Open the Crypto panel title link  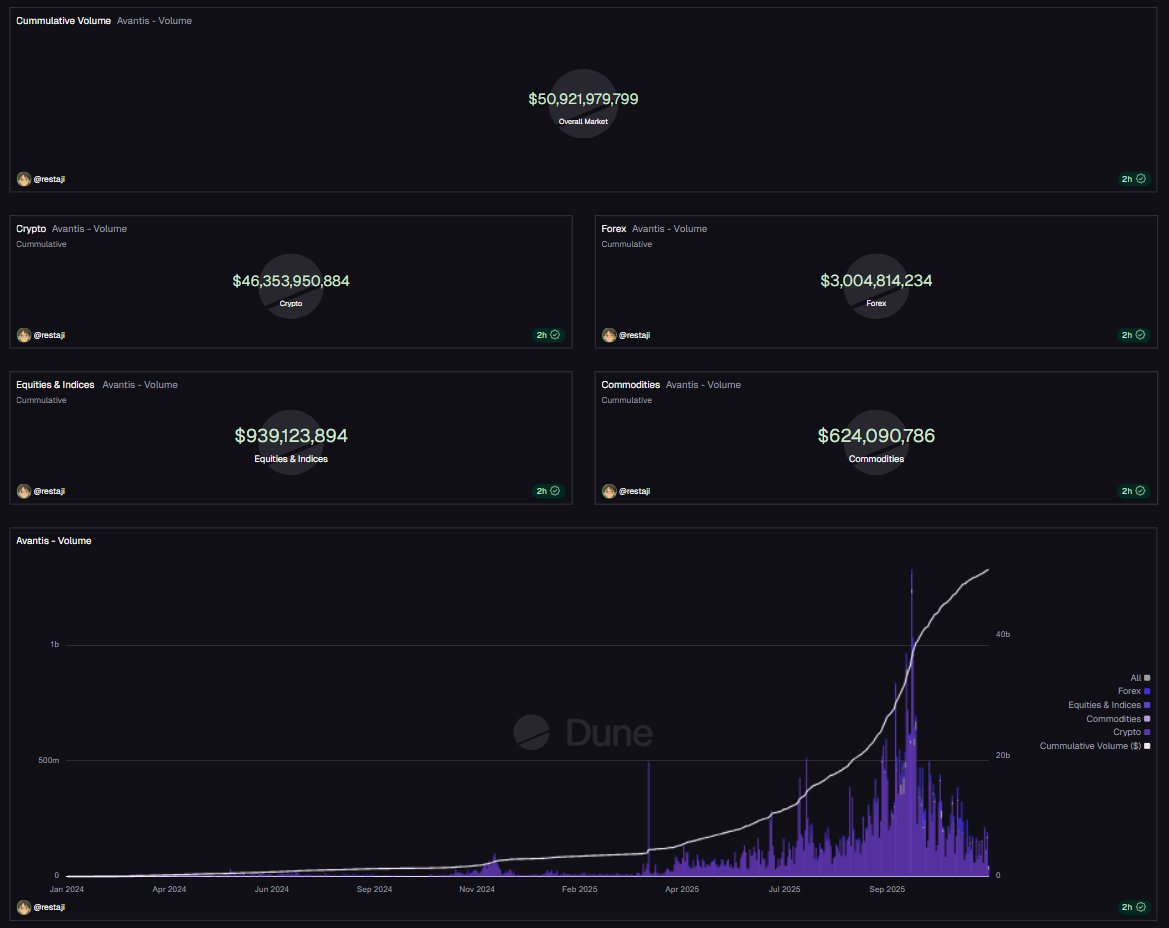31,229
